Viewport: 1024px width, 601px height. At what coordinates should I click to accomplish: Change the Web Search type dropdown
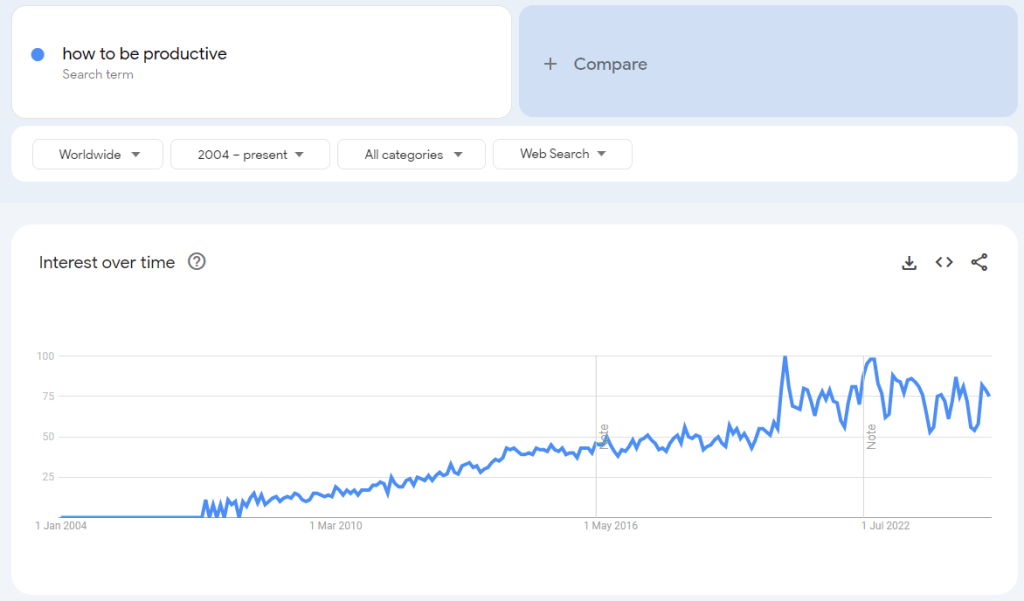(562, 154)
